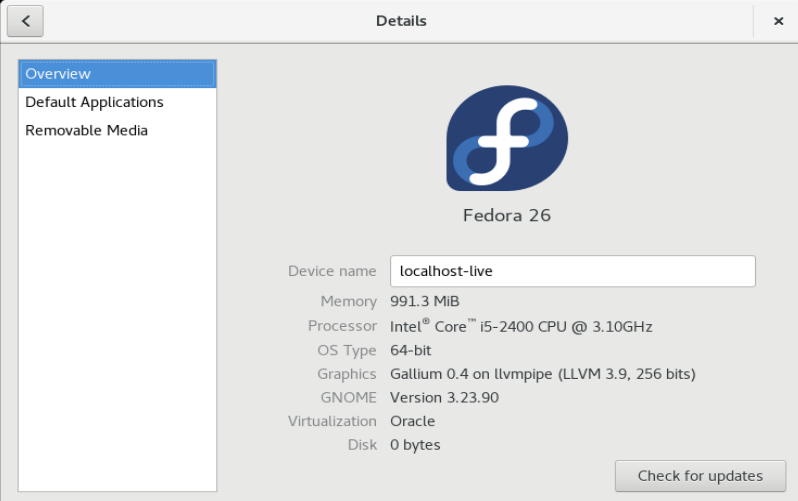Click the Memory value 991.3 MiB
The width and height of the screenshot is (798, 501).
coord(425,301)
